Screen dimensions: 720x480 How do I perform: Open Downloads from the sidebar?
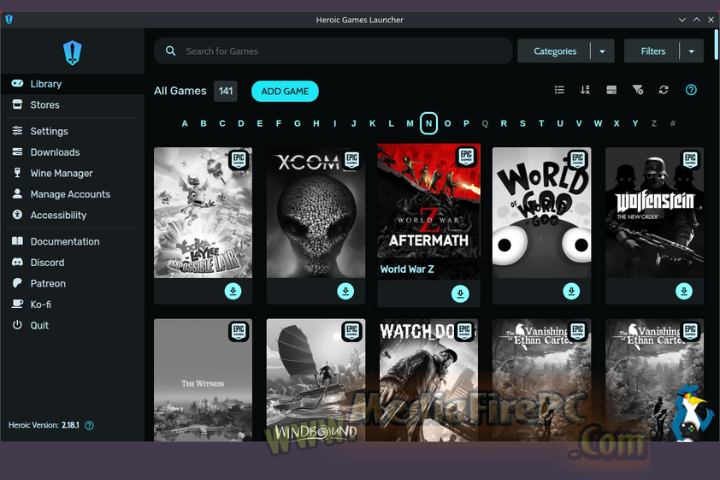click(x=73, y=152)
